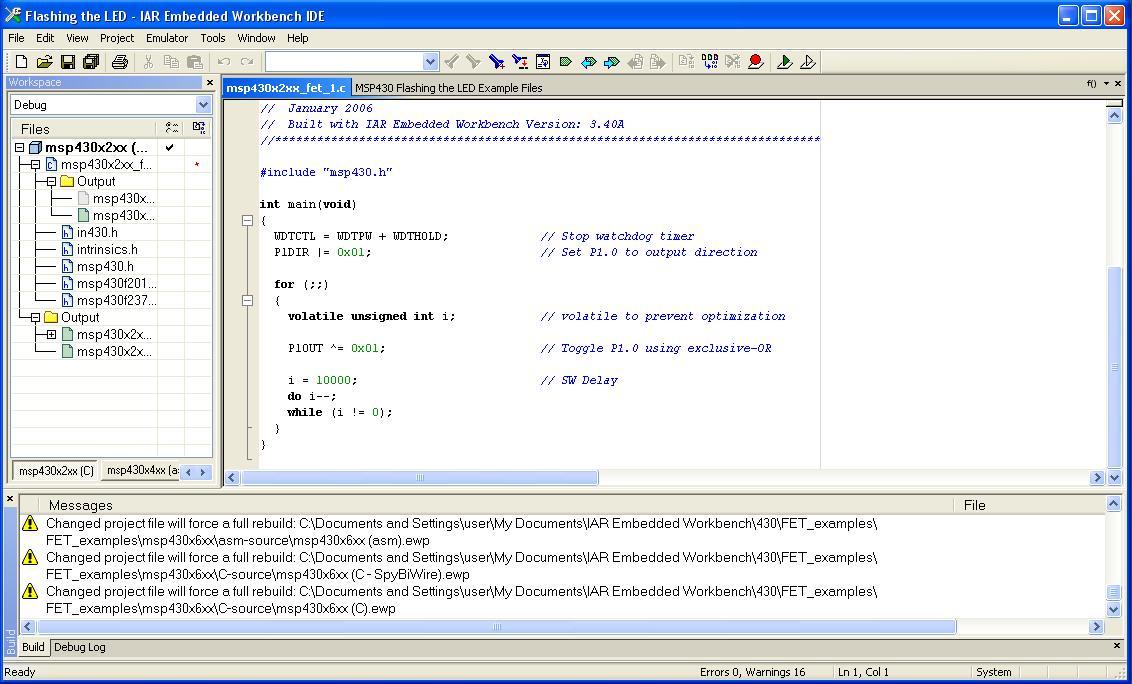The height and width of the screenshot is (684, 1132).
Task: Jump to the next bookmark icon
Action: click(612, 62)
